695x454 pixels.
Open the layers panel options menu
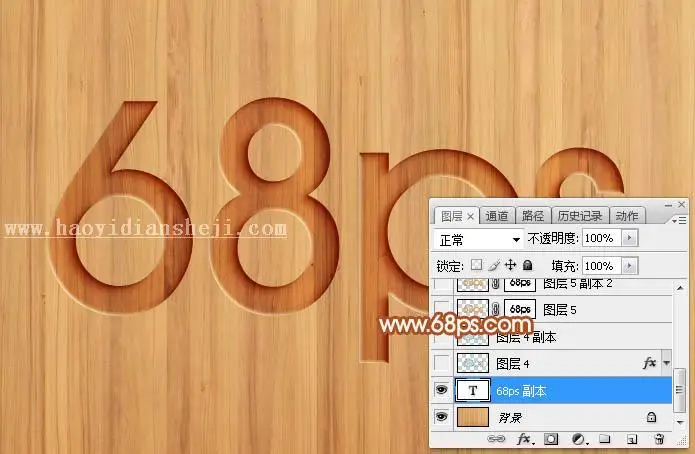tap(679, 220)
